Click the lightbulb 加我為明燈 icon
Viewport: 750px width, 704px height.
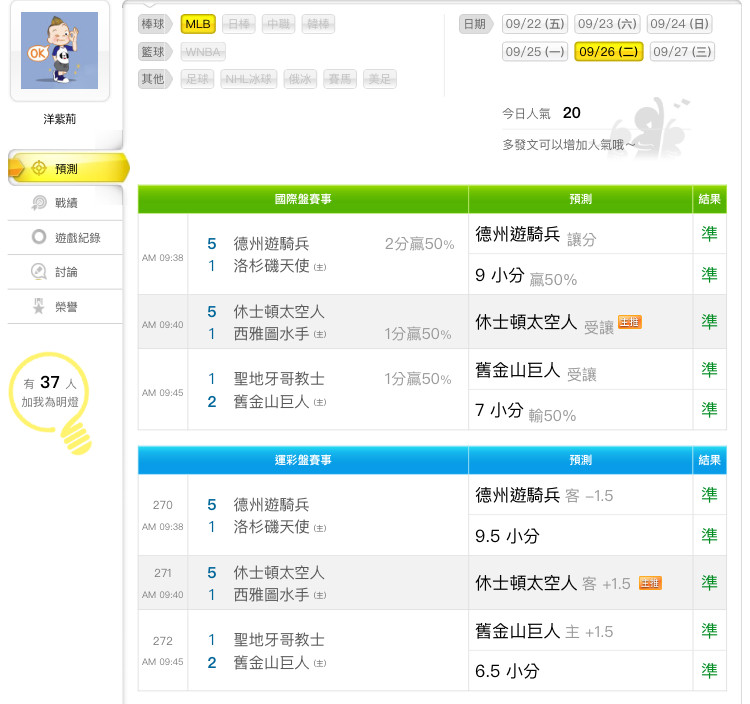(50, 403)
